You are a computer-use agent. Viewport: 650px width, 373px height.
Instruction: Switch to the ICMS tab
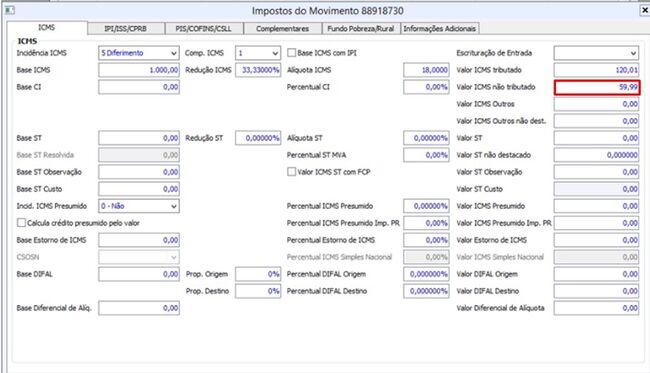click(x=47, y=28)
